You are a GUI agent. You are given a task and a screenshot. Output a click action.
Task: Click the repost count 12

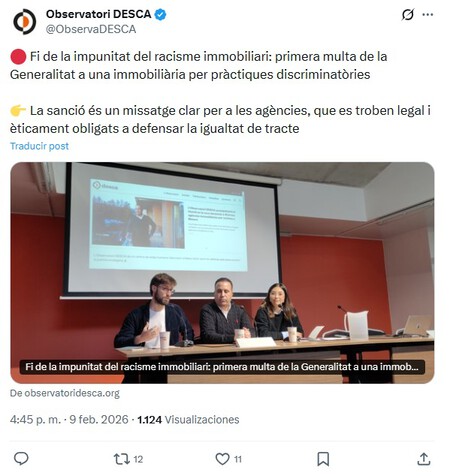pyautogui.click(x=138, y=459)
